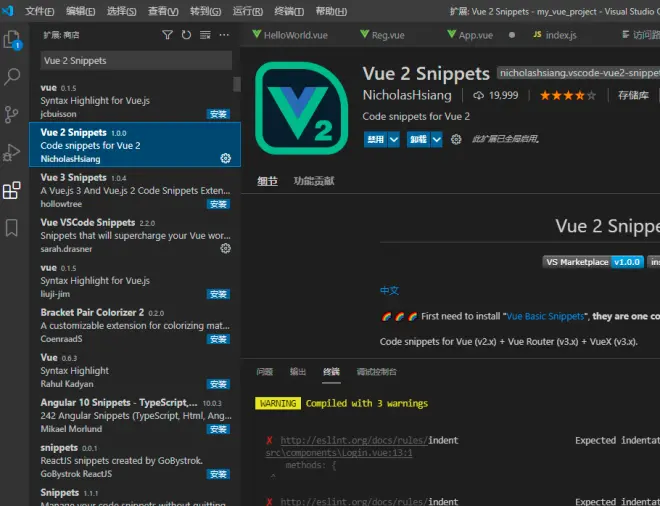Open the Vue Basic Snippets link
Viewport: 660px width, 506px height.
coord(546,316)
